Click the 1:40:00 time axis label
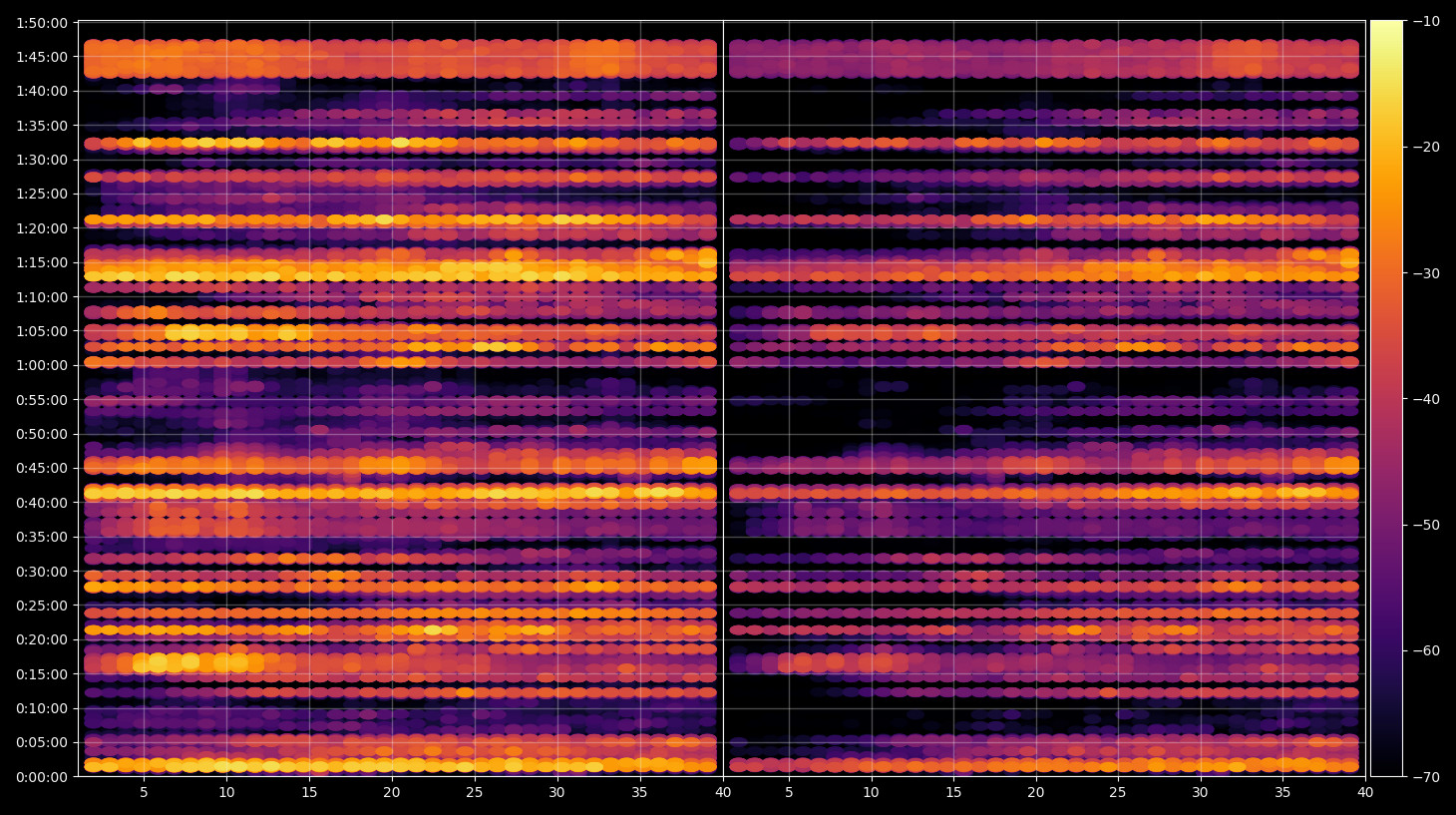Image resolution: width=1456 pixels, height=815 pixels. [42, 91]
